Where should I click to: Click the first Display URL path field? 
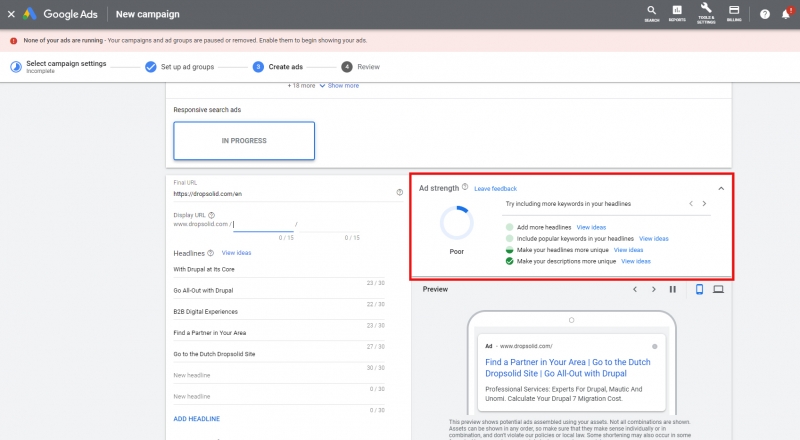click(x=263, y=225)
